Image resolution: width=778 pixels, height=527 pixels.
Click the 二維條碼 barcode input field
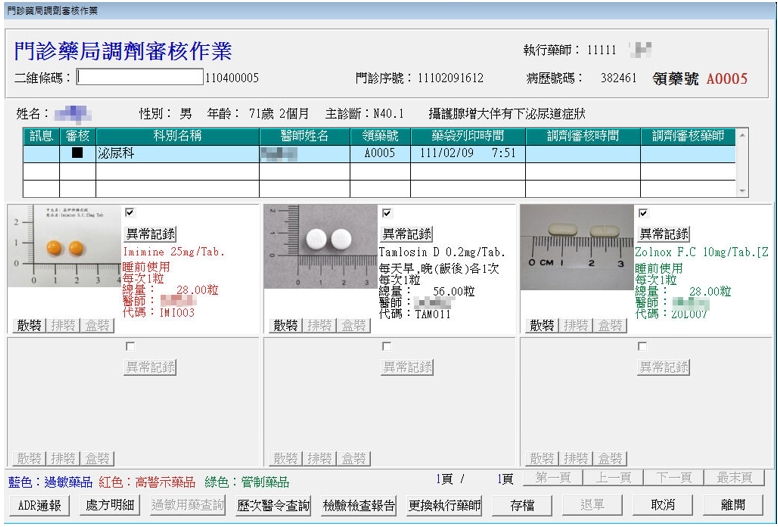[x=140, y=77]
